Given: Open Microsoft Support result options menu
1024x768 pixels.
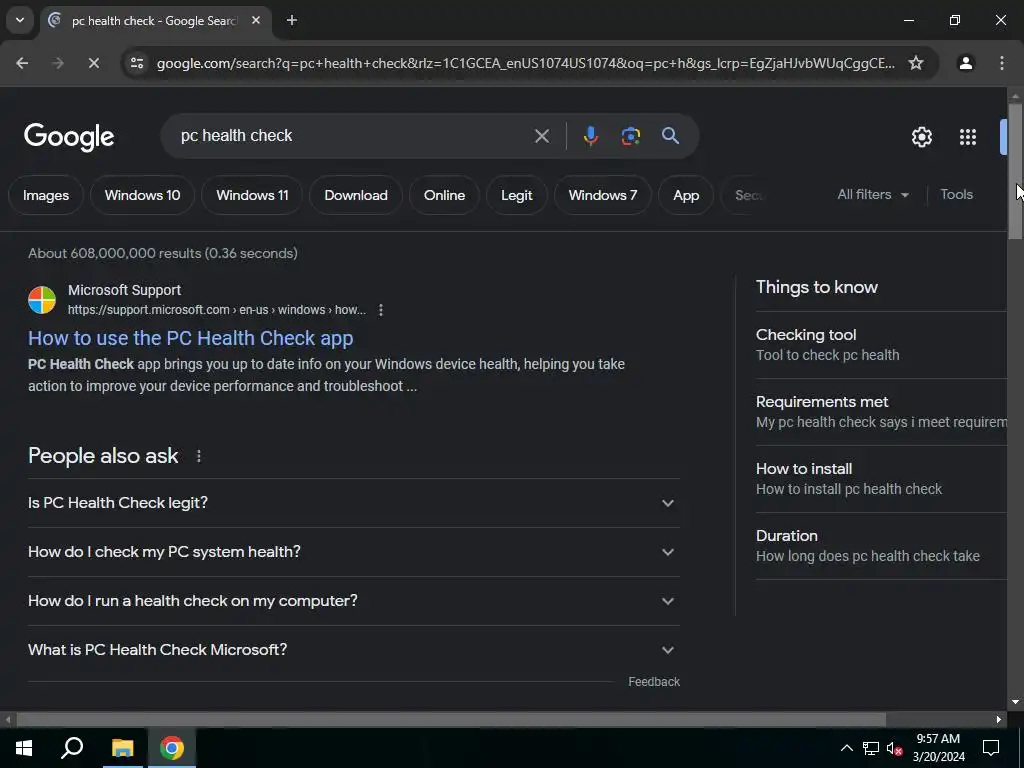Looking at the screenshot, I should pos(381,310).
